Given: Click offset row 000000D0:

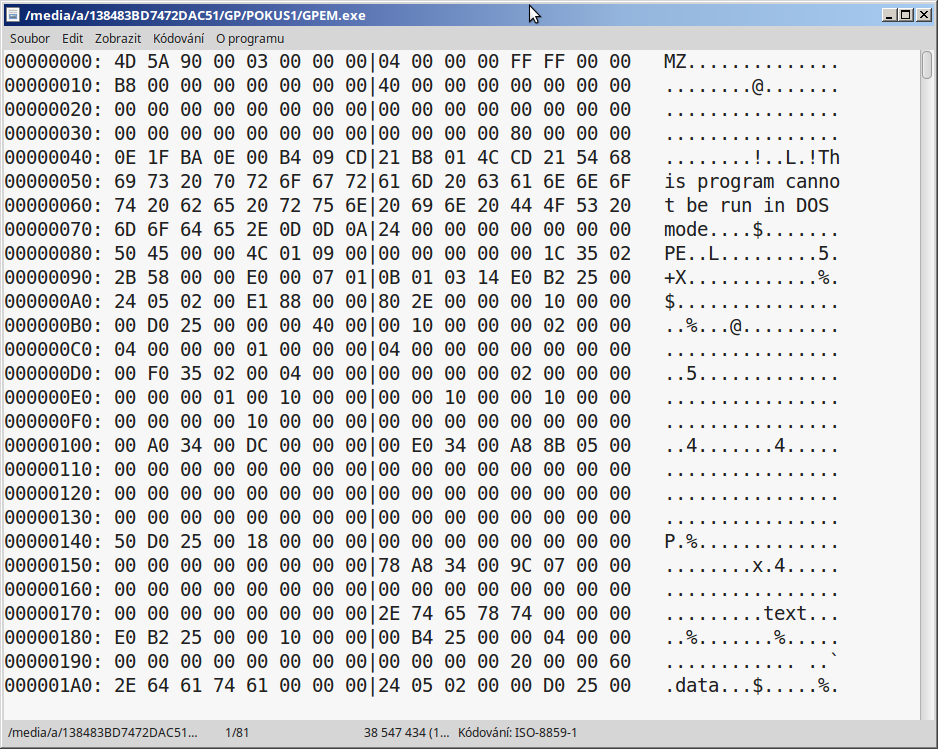Looking at the screenshot, I should tap(53, 373).
